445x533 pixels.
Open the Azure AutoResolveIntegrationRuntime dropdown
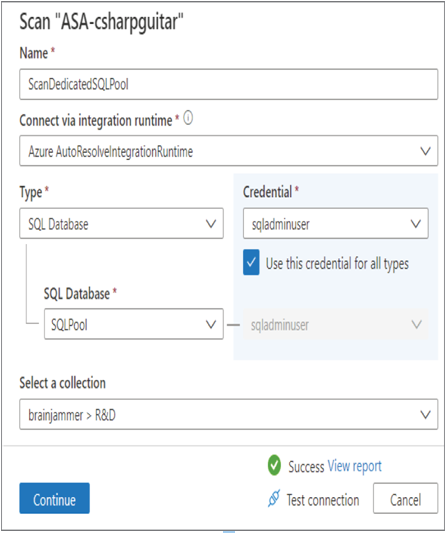tap(228, 151)
